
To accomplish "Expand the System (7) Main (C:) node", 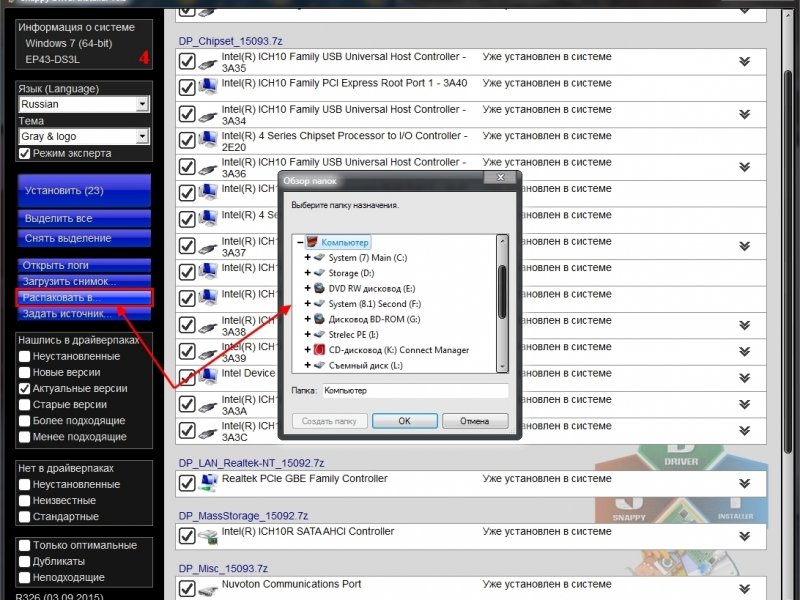I will click(308, 258).
